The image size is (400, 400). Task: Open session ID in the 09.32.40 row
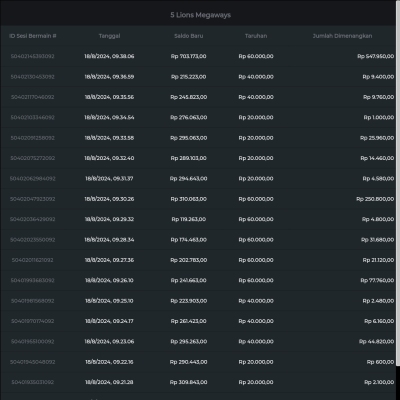click(33, 158)
